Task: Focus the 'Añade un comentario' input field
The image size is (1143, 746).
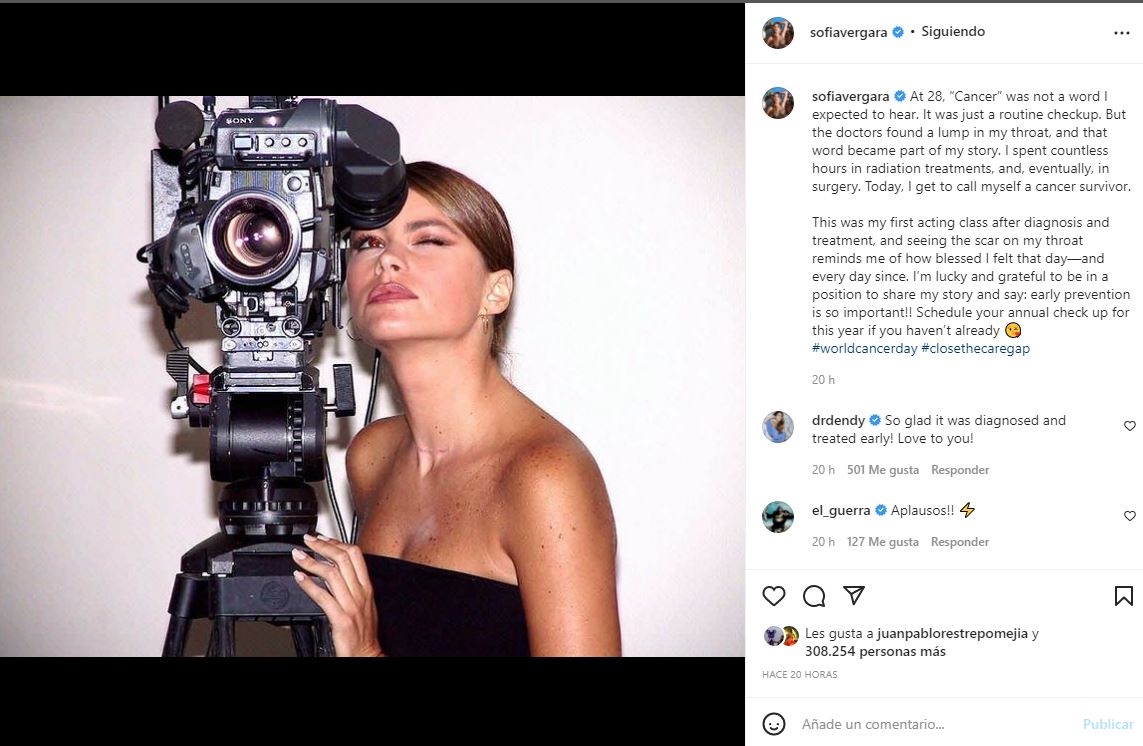Action: coord(930,724)
